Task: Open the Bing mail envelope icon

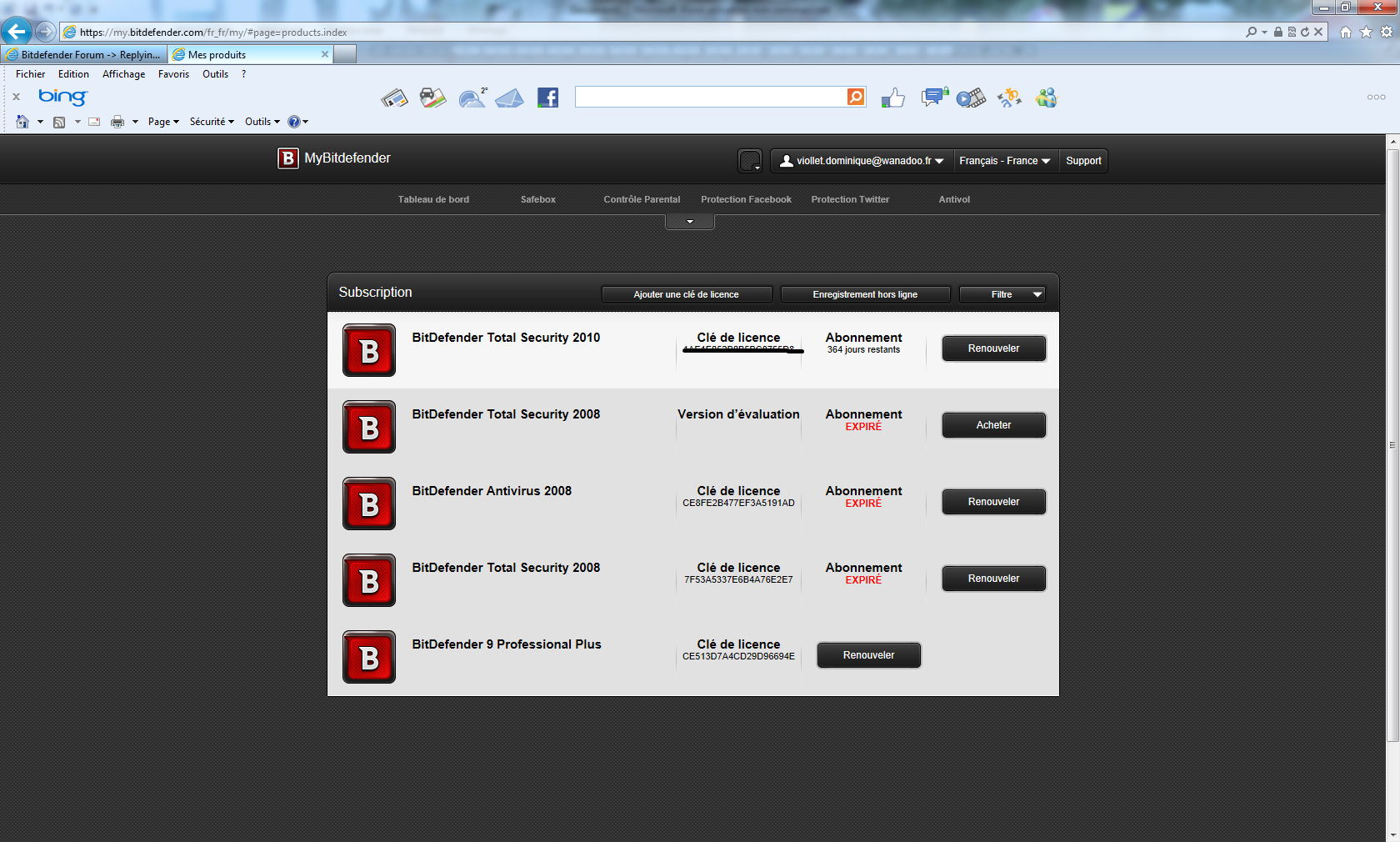Action: [x=509, y=98]
